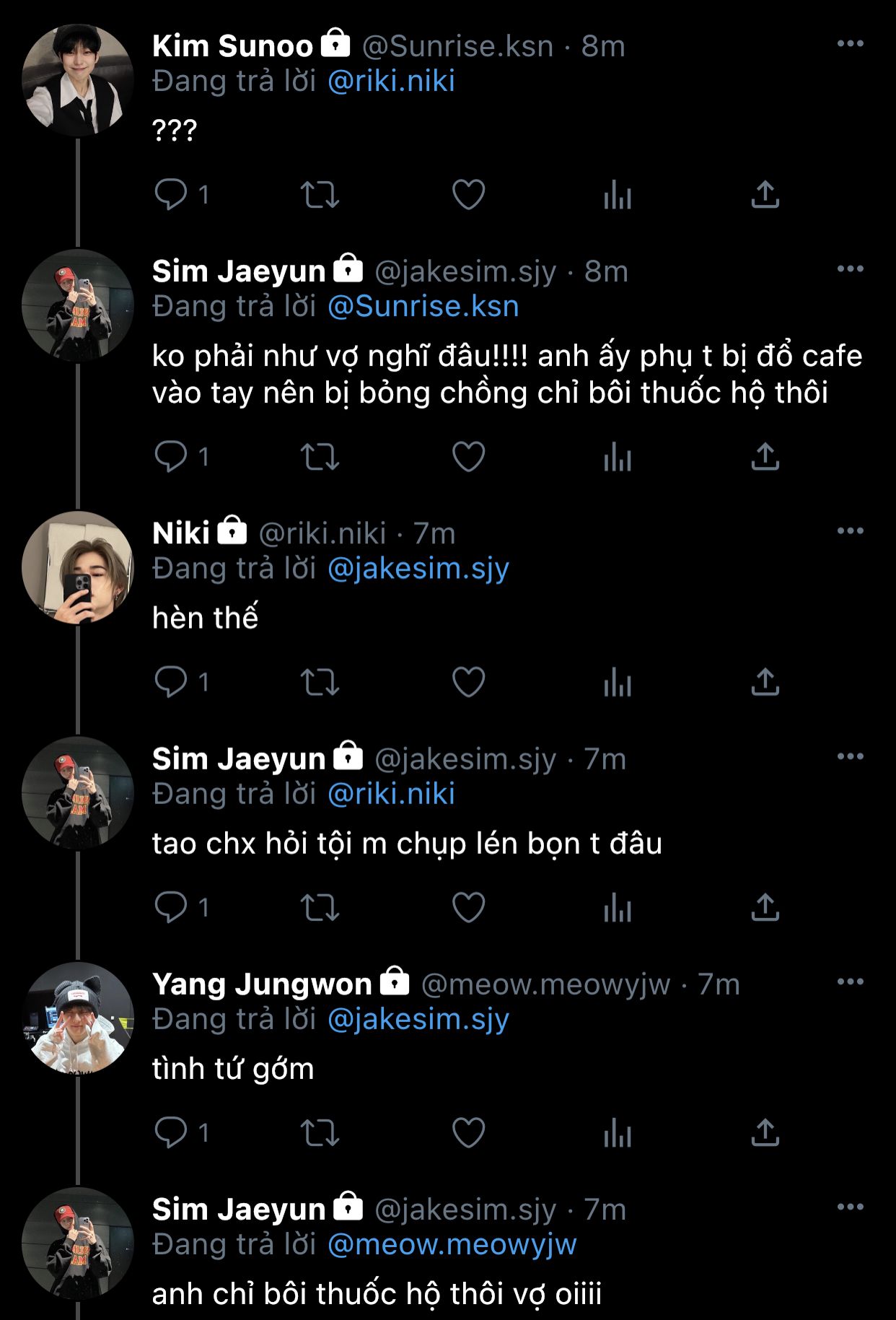The height and width of the screenshot is (1320, 896).
Task: Open the @meow.meowyjw mention link
Action: pos(452,1245)
